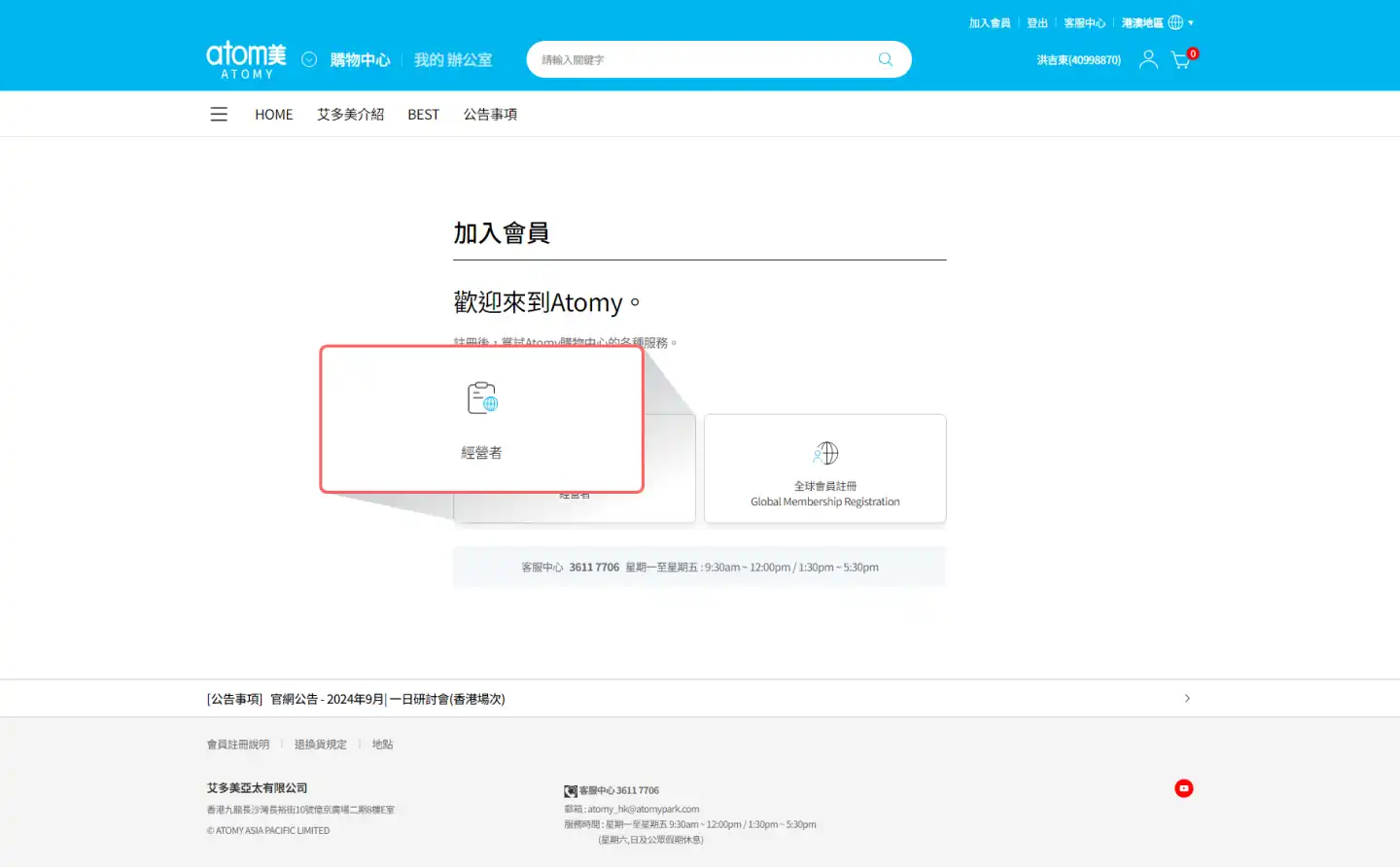Click the circled chevron beside the logo

click(309, 59)
